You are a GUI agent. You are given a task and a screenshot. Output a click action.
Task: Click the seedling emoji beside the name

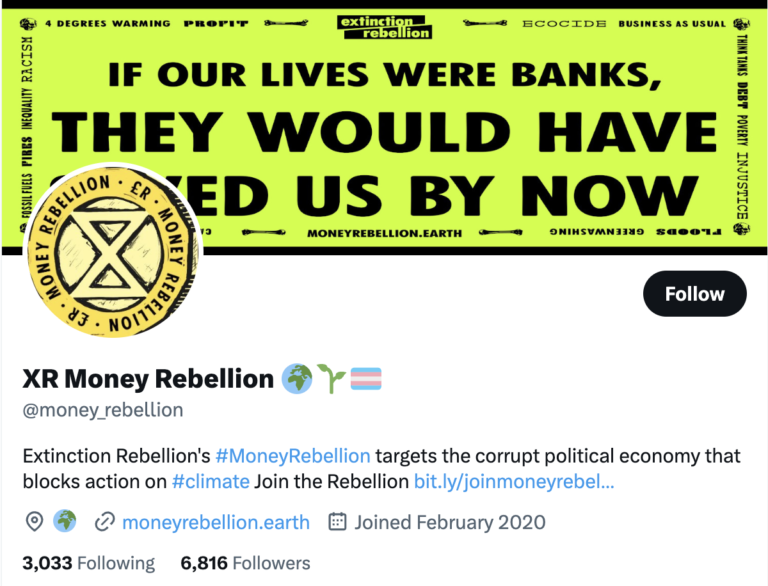tap(331, 379)
